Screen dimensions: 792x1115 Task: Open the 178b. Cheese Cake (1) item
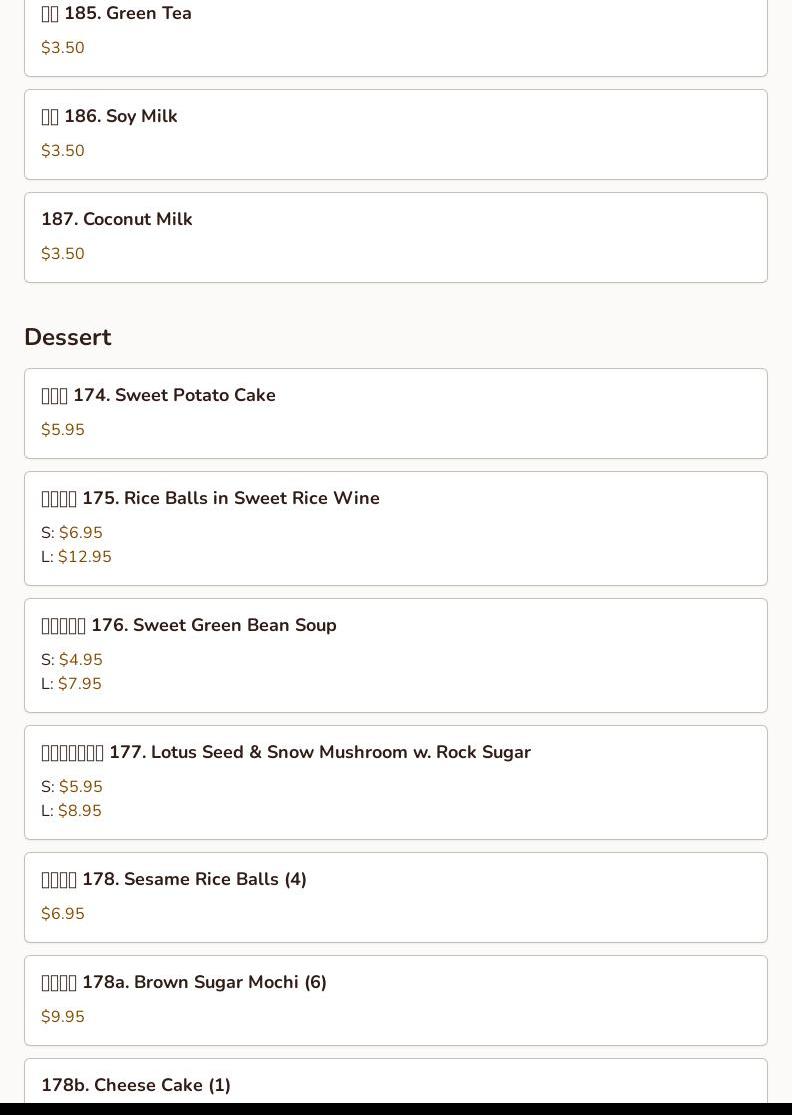tap(136, 1085)
